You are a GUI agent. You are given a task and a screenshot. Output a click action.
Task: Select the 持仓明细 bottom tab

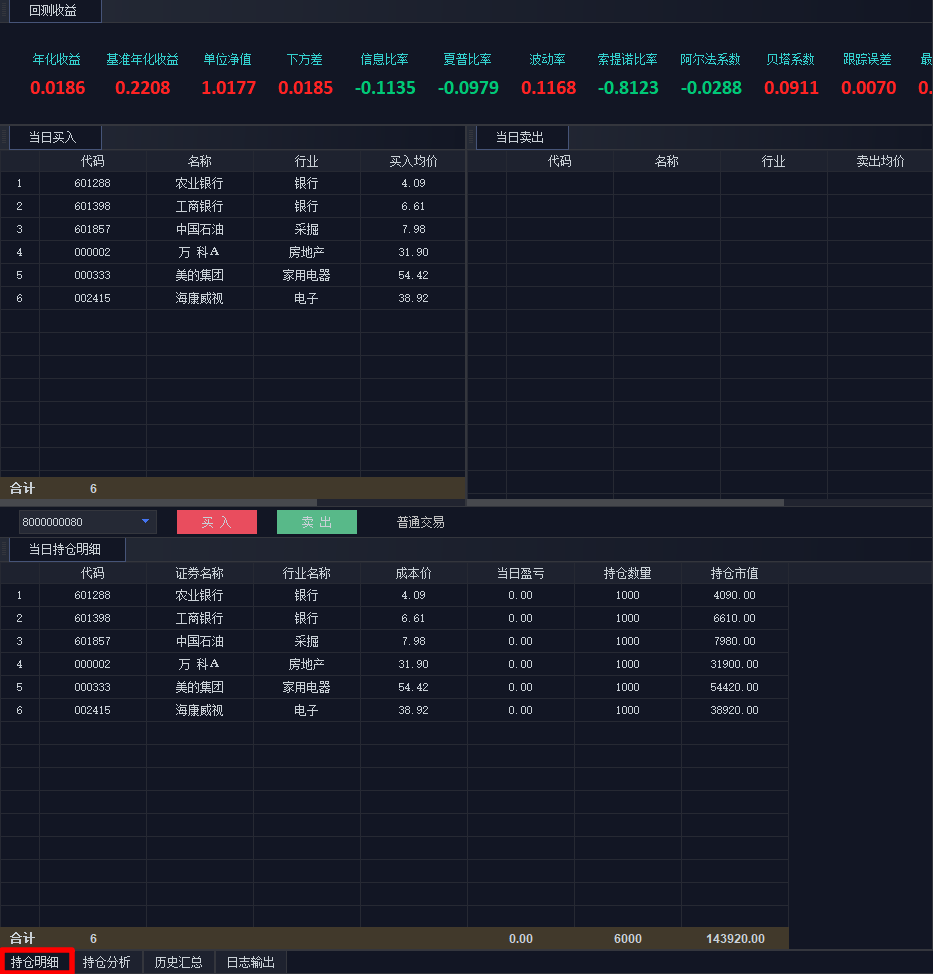tap(35, 962)
